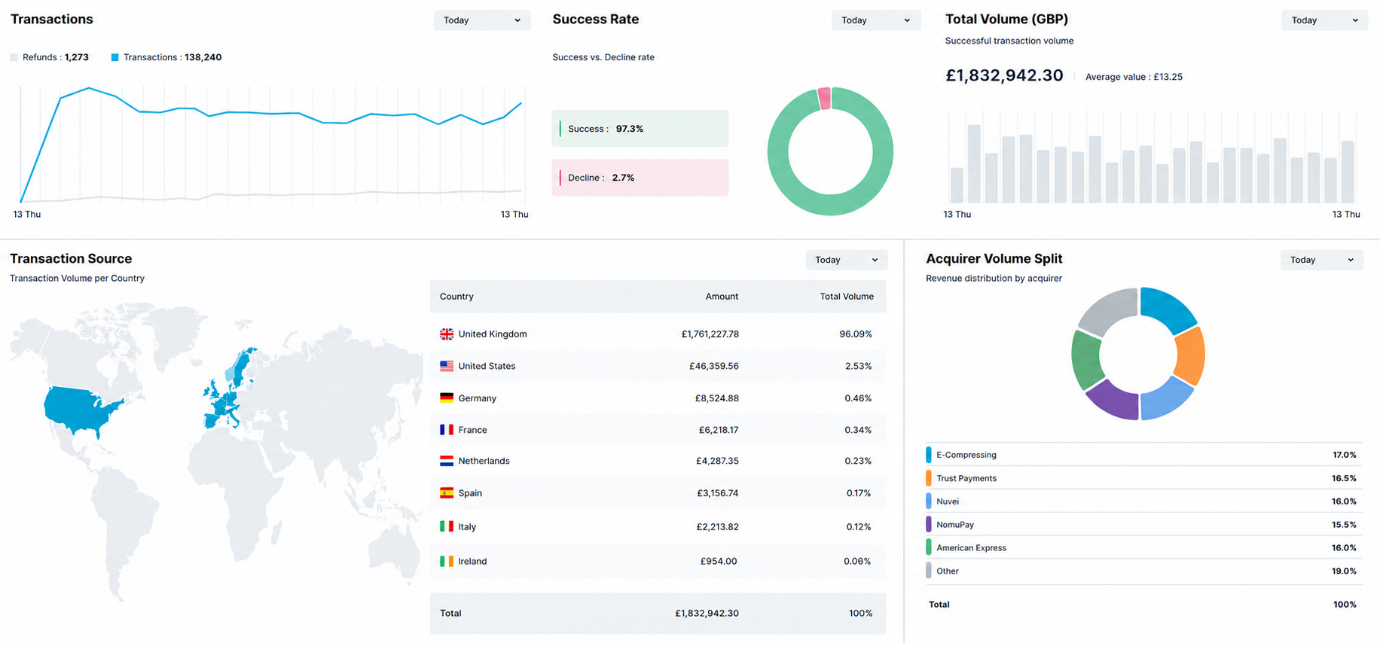The width and height of the screenshot is (1380, 646).
Task: Click the United Kingdom flag icon
Action: (x=446, y=334)
